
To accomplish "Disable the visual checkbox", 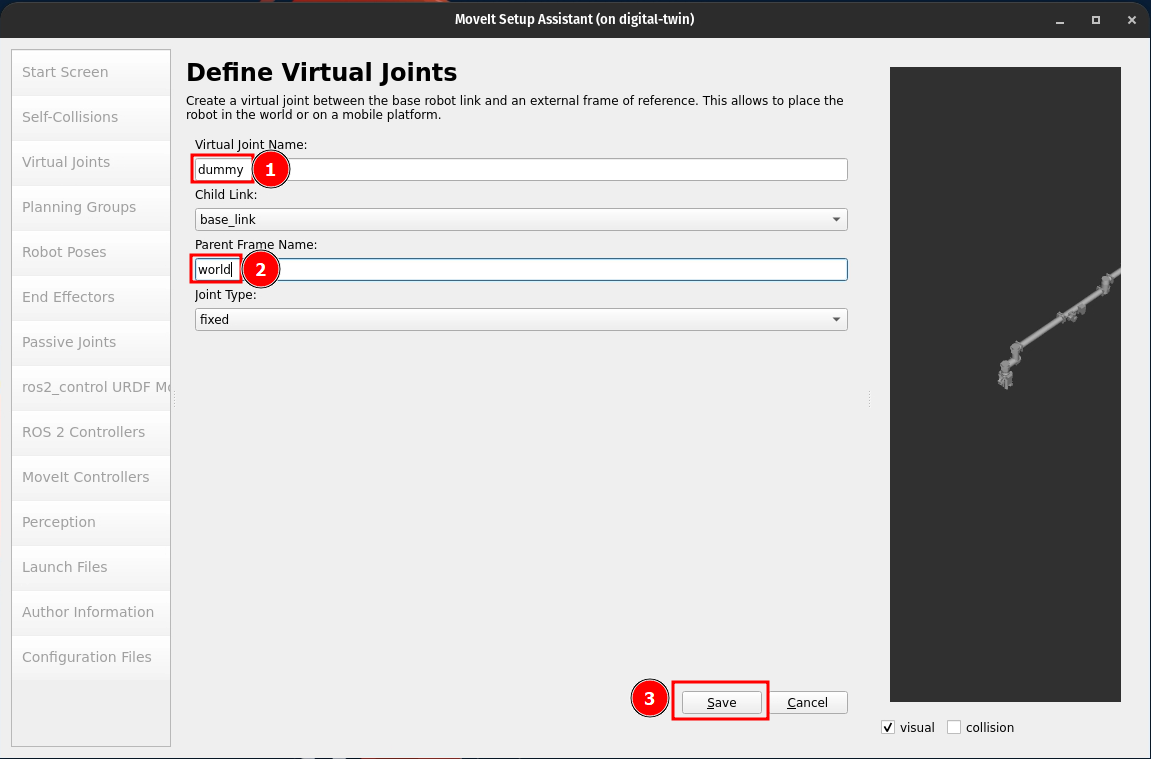I will [x=888, y=727].
